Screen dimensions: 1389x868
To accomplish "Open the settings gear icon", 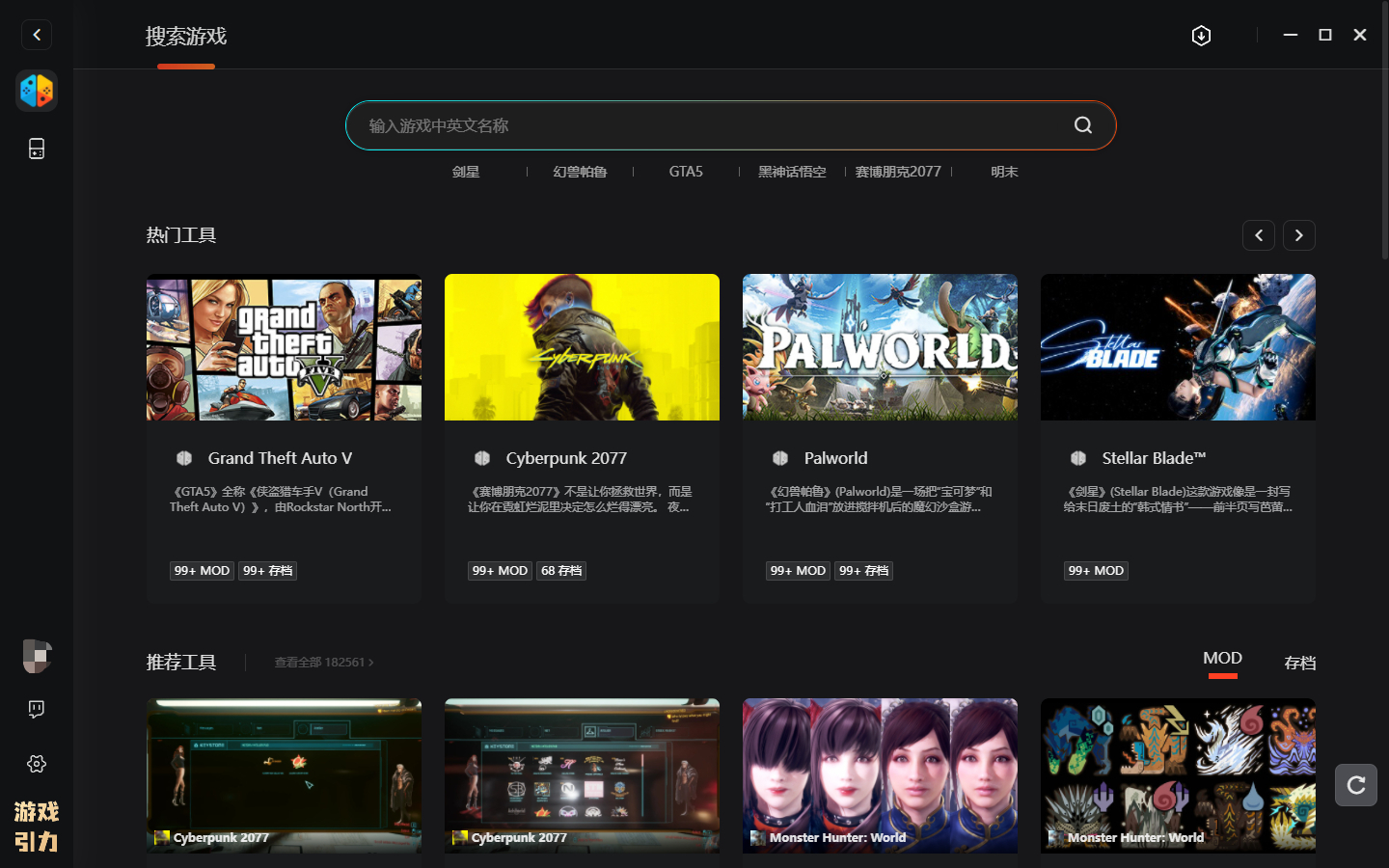I will (37, 764).
